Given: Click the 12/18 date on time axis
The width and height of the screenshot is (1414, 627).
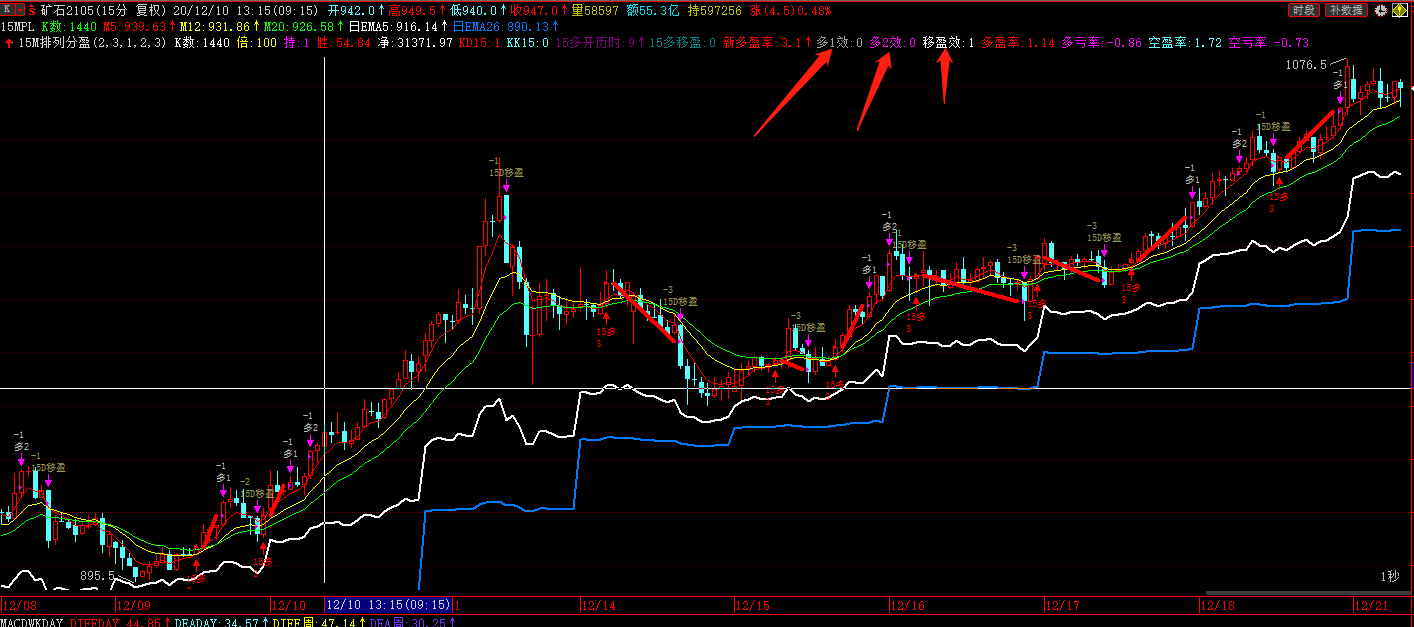Looking at the screenshot, I should [x=1217, y=605].
